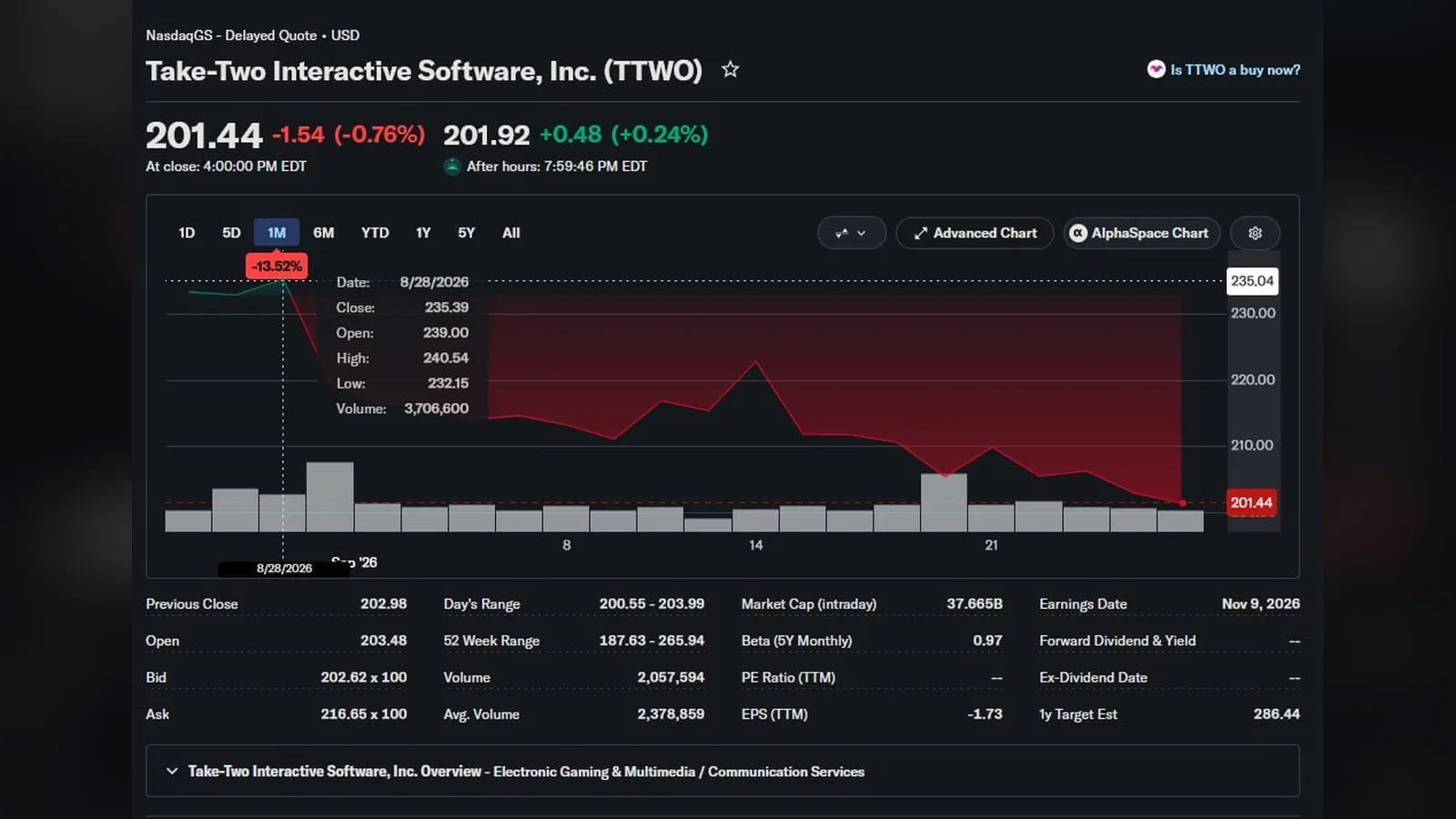Click the Beta (5Y Monthly) value 0.97

(987, 641)
